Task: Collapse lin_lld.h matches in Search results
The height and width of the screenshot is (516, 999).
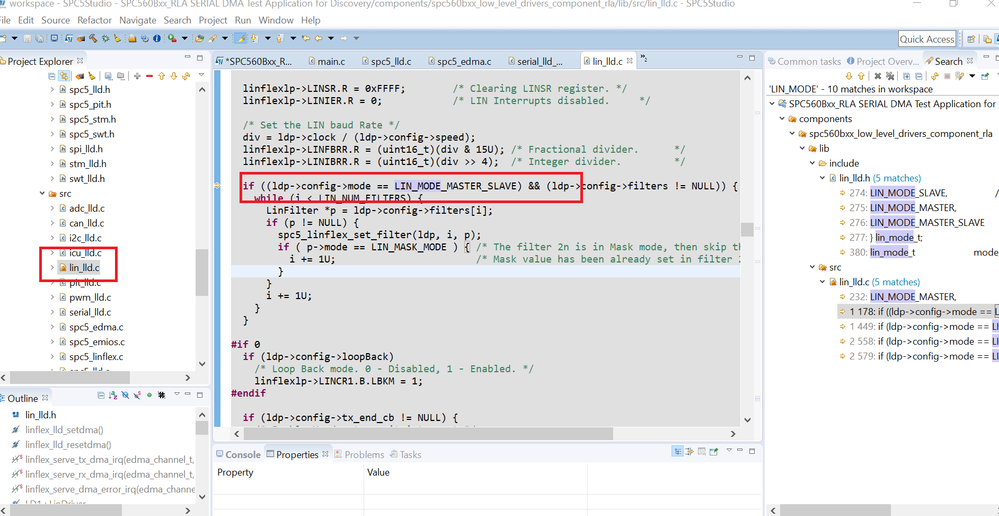Action: pyautogui.click(x=823, y=178)
